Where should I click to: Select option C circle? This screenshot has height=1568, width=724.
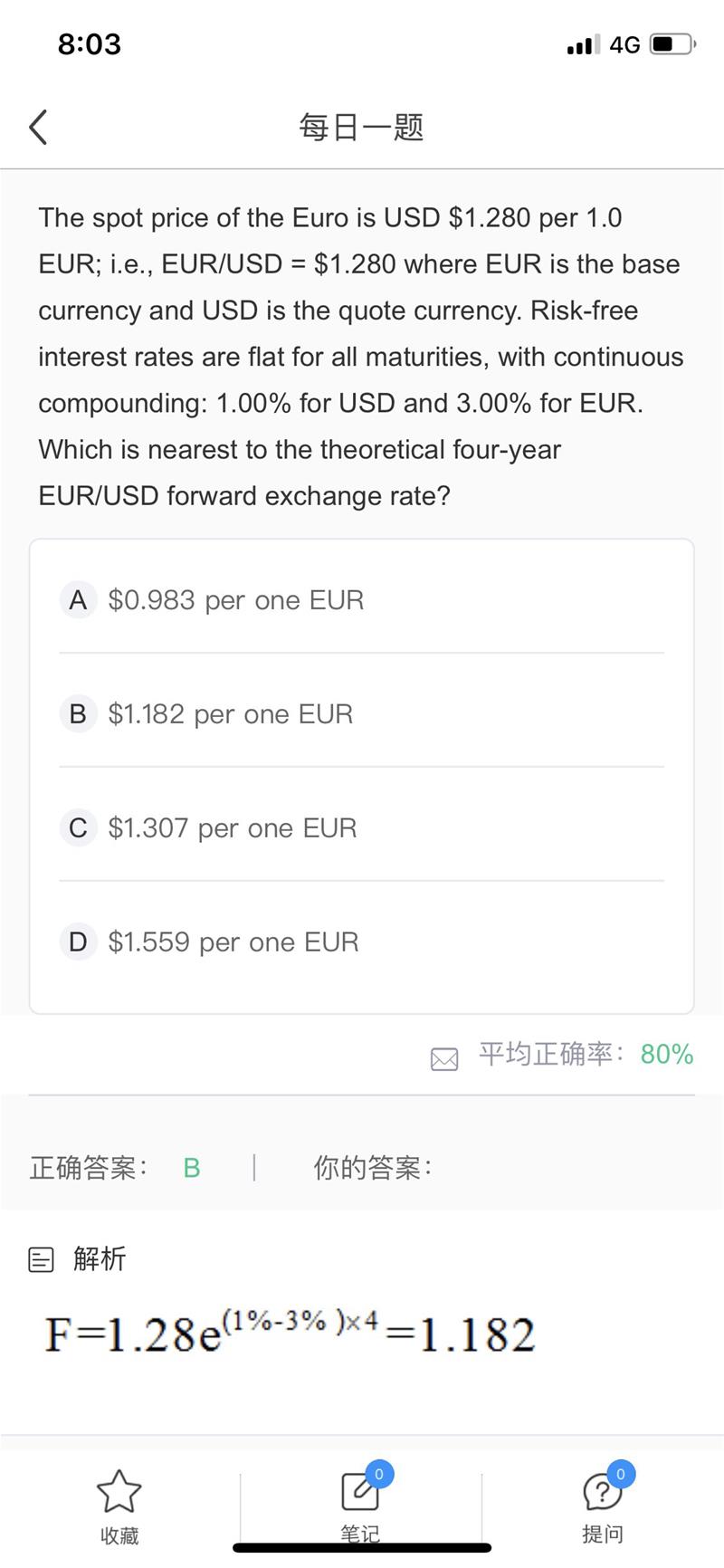78,828
